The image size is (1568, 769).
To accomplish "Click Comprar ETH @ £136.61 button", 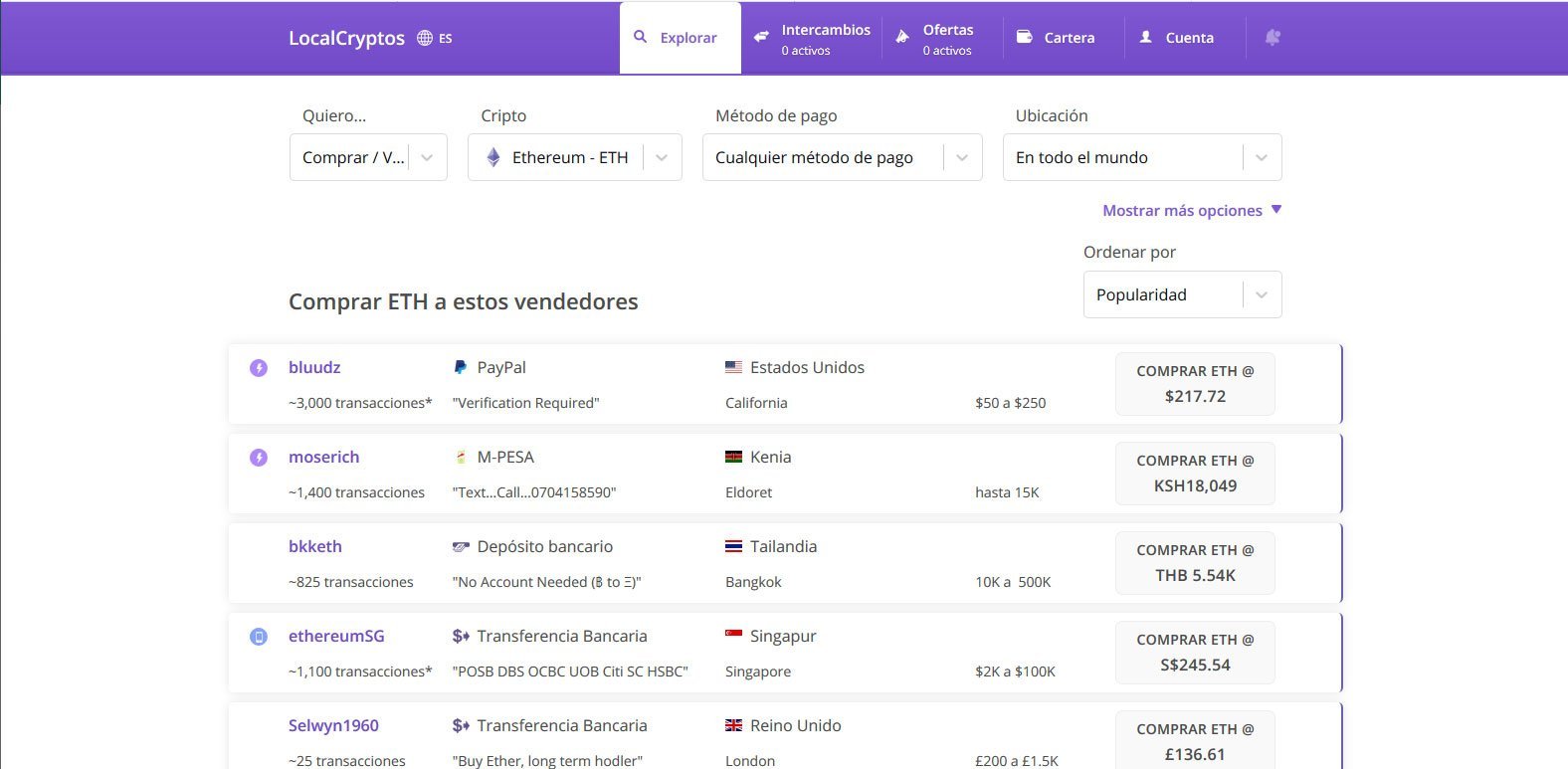I will [1195, 739].
